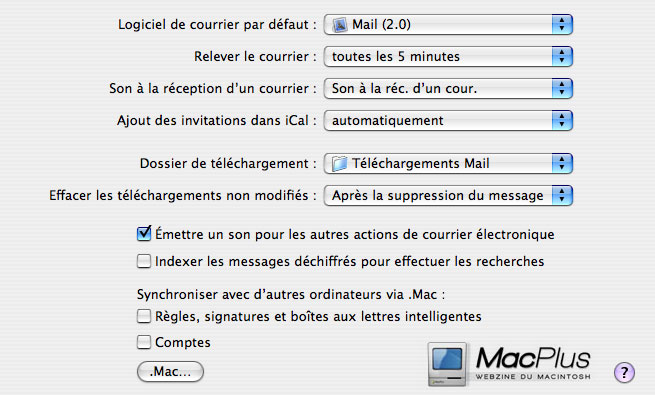Open the automatiquement iCal invitations dropdown

click(448, 121)
